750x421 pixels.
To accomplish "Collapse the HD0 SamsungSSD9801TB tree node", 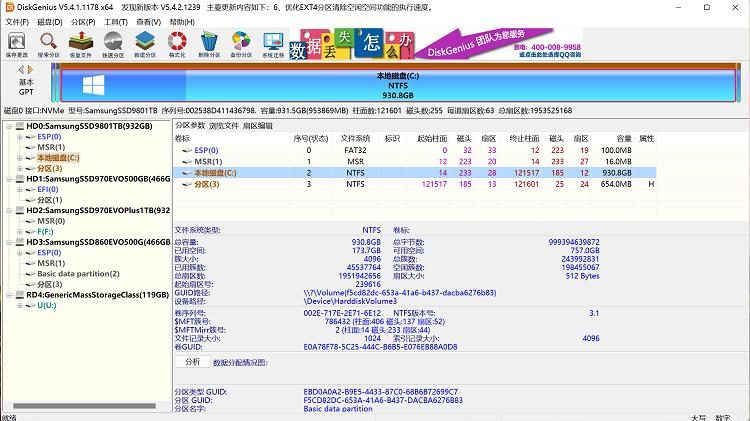I will pyautogui.click(x=9, y=126).
